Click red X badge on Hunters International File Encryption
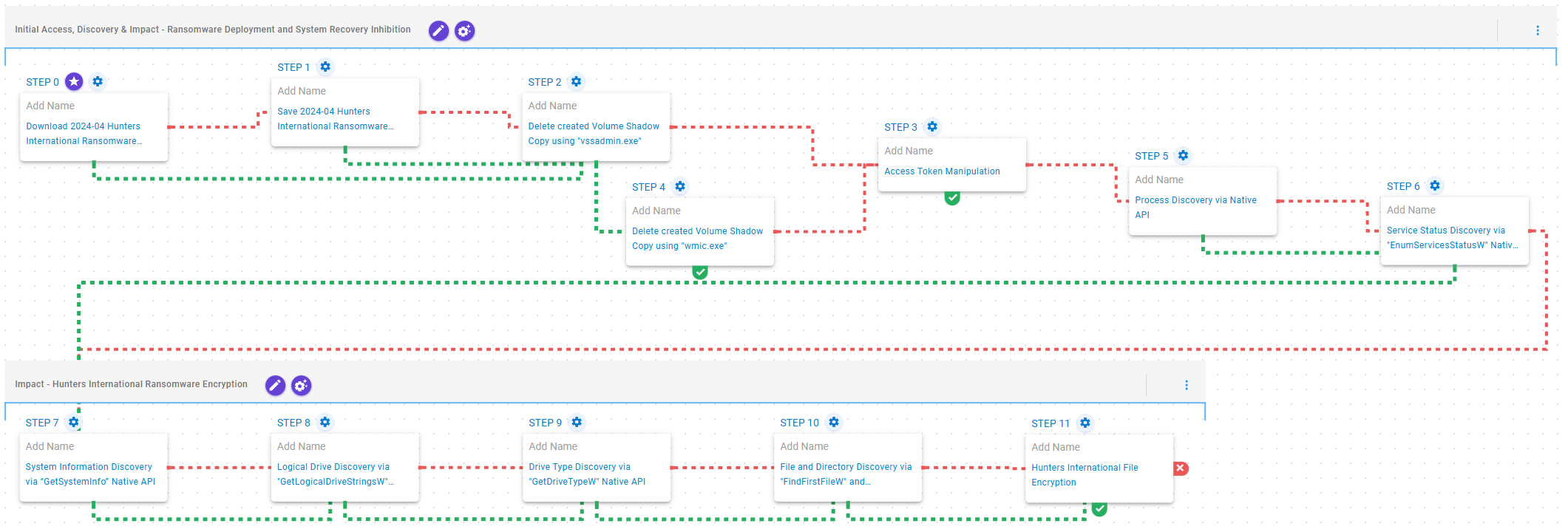1568x532 pixels. pos(1181,468)
